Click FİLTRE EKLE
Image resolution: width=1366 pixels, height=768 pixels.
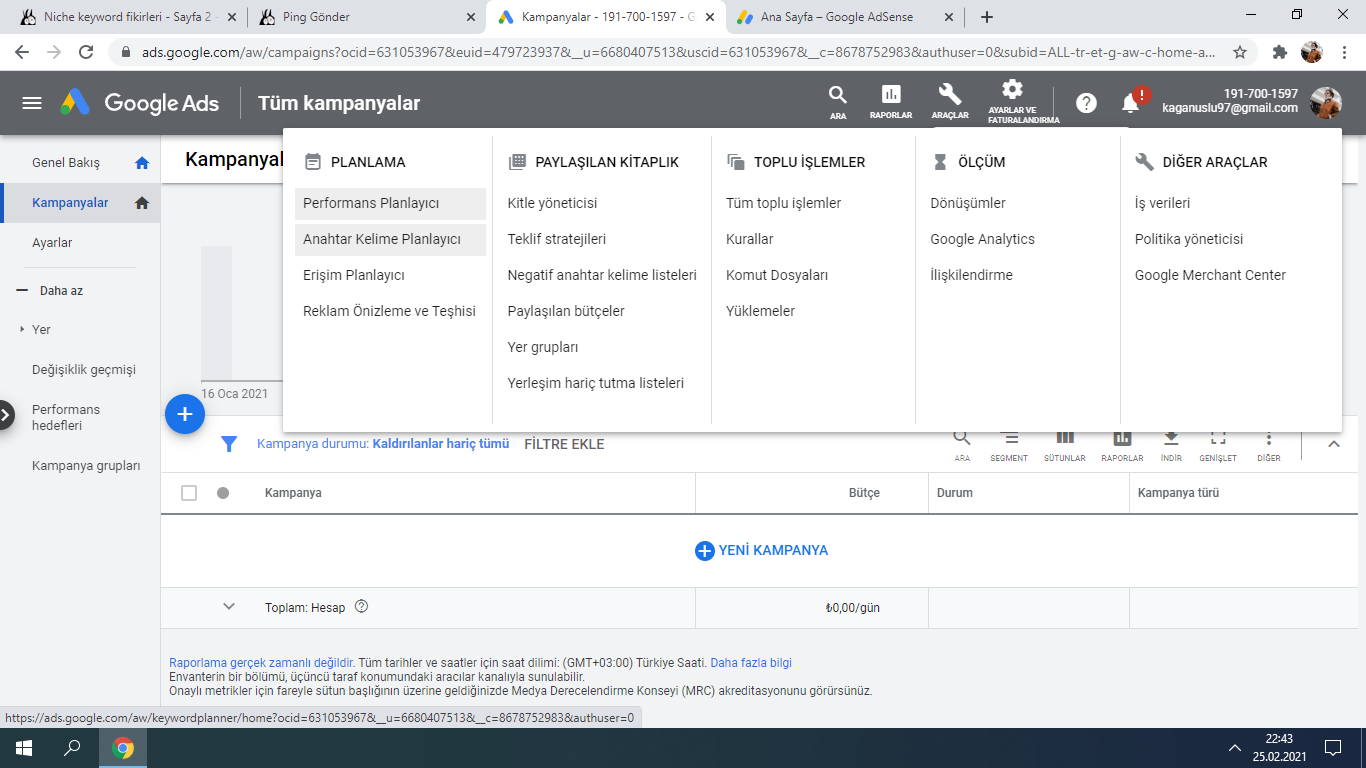[x=564, y=444]
